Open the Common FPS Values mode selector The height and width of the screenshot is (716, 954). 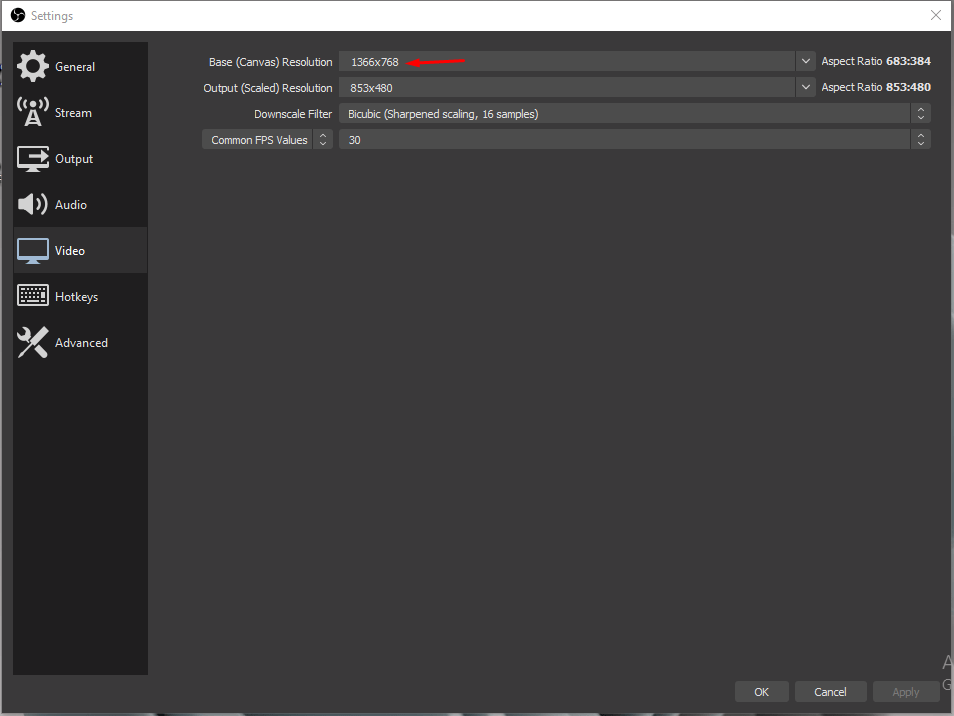322,139
